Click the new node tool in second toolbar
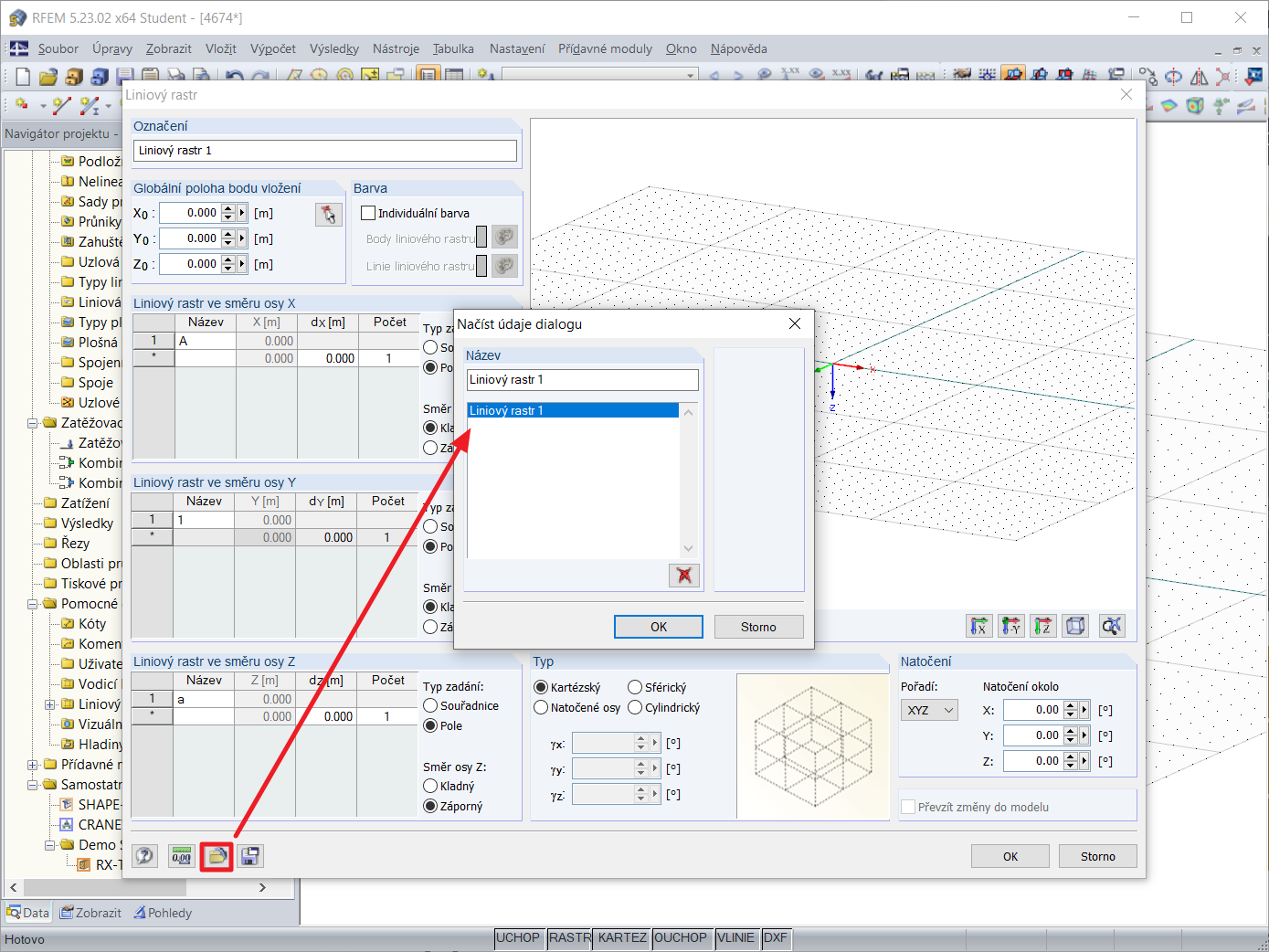This screenshot has height=952, width=1269. [x=22, y=105]
